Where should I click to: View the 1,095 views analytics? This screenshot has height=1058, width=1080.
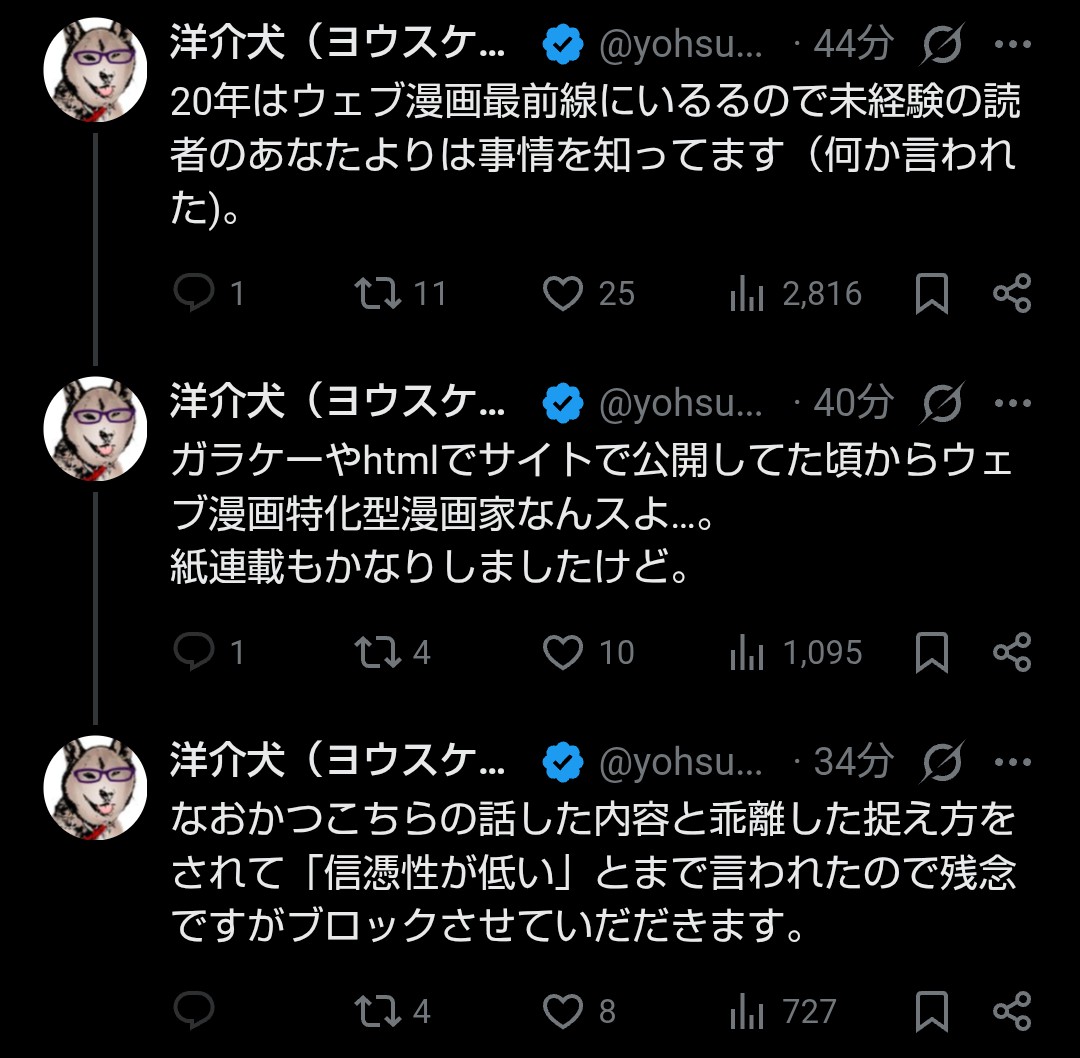point(748,653)
